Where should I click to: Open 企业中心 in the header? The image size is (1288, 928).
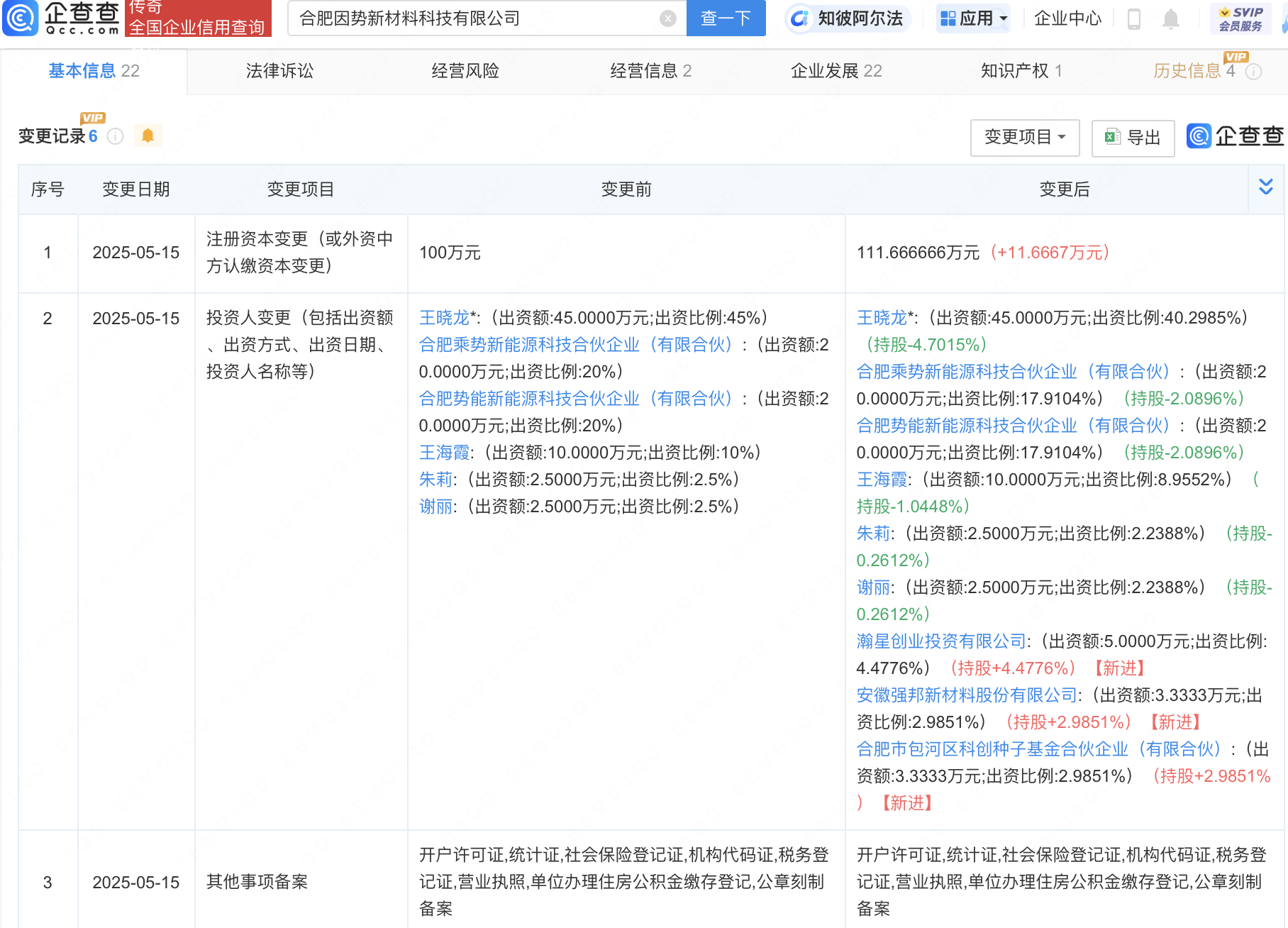click(x=1067, y=18)
